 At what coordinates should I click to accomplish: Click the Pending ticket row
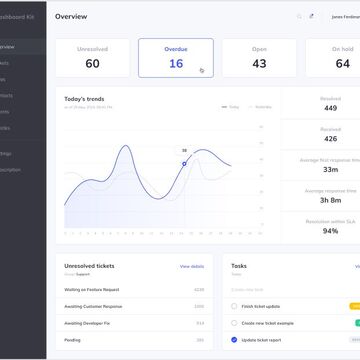(134, 340)
